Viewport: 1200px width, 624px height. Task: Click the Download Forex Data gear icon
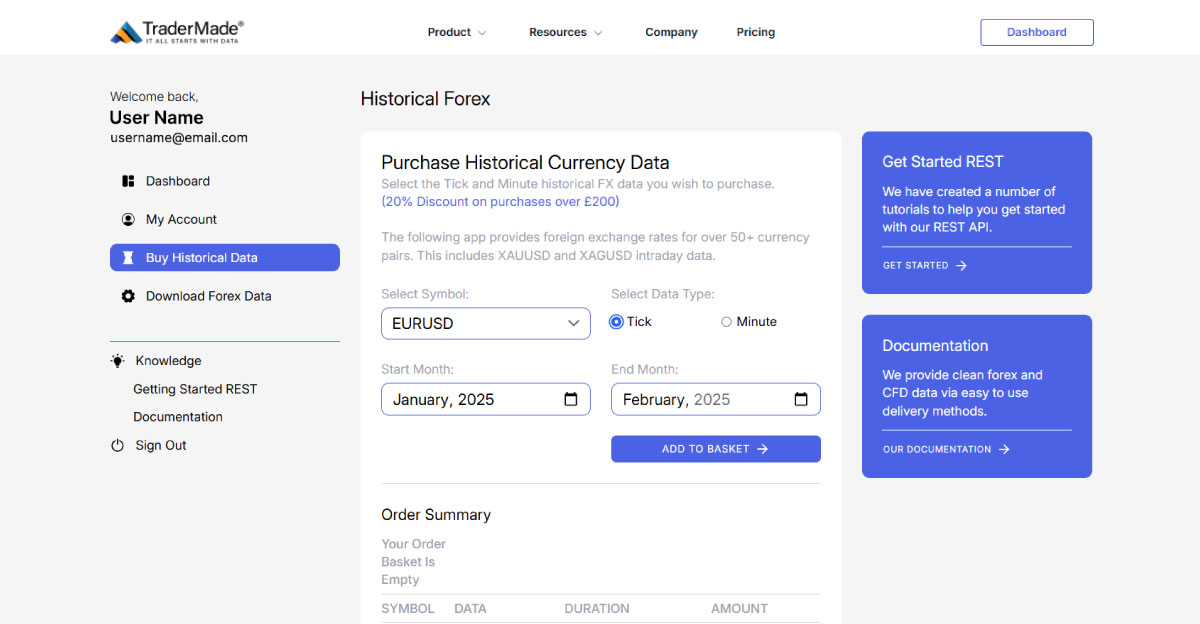[x=128, y=296]
